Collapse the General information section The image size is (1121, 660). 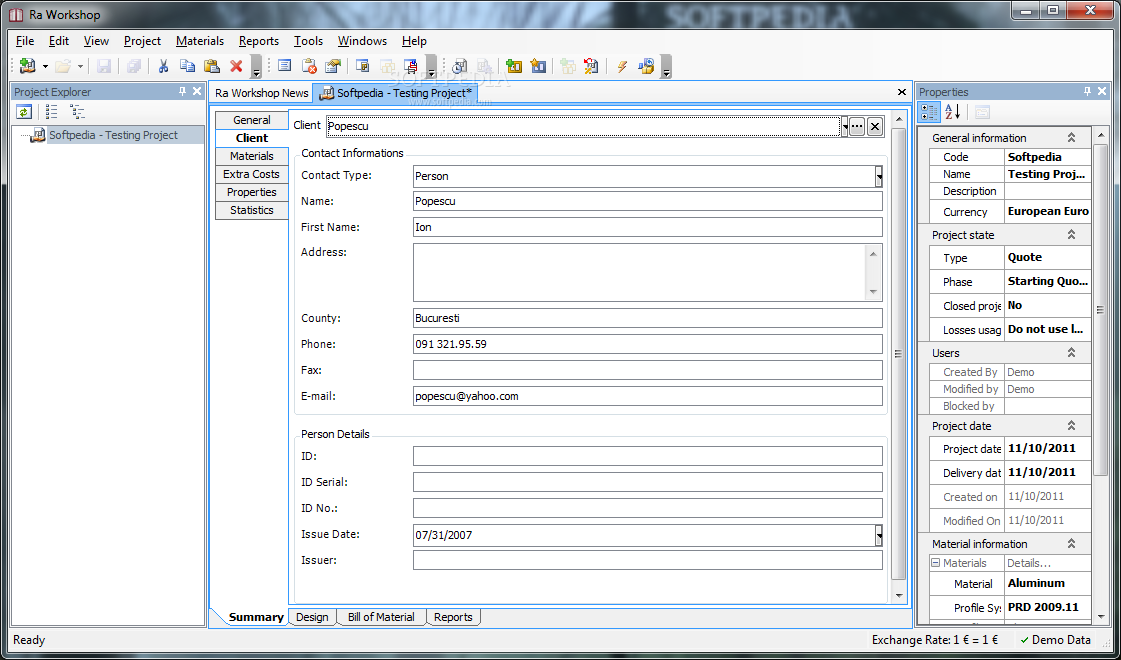tap(1071, 137)
